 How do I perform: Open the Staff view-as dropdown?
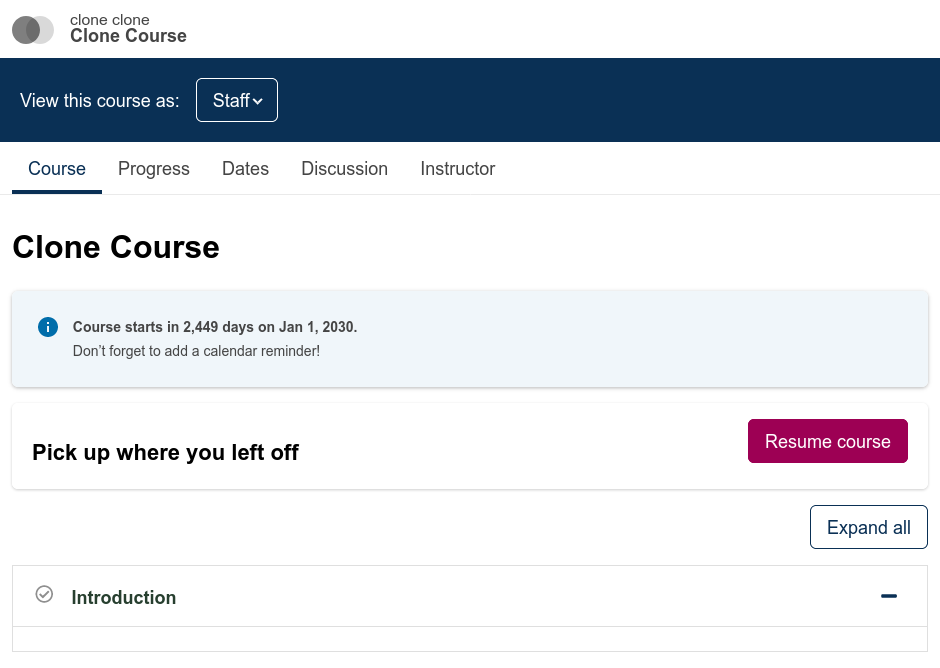(x=237, y=100)
